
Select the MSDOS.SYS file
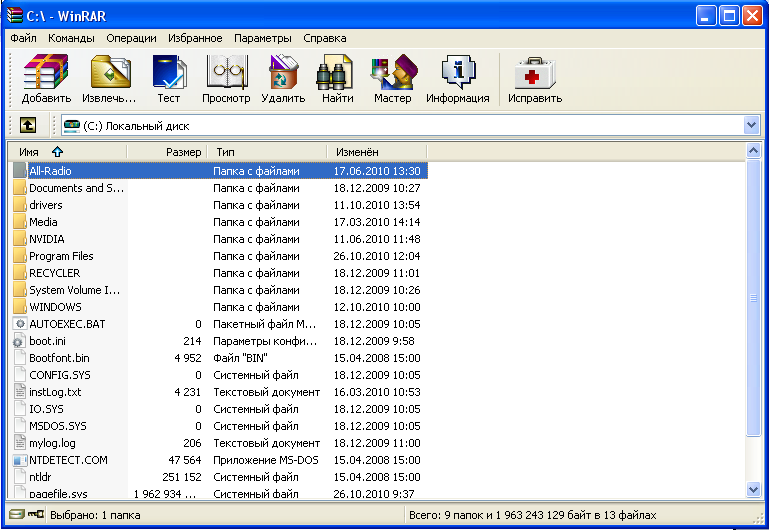click(x=58, y=426)
